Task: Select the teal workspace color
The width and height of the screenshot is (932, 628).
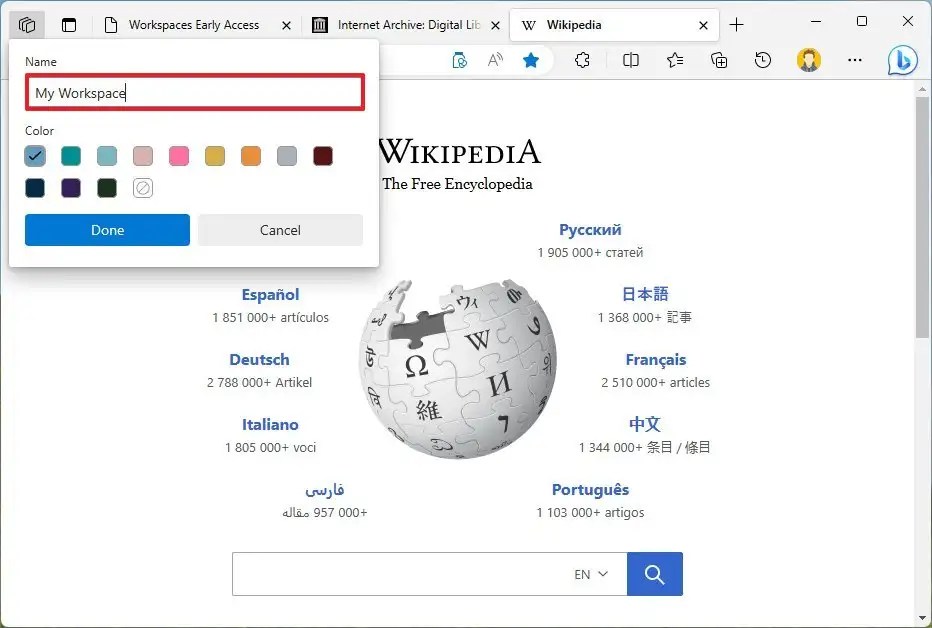Action: tap(71, 156)
